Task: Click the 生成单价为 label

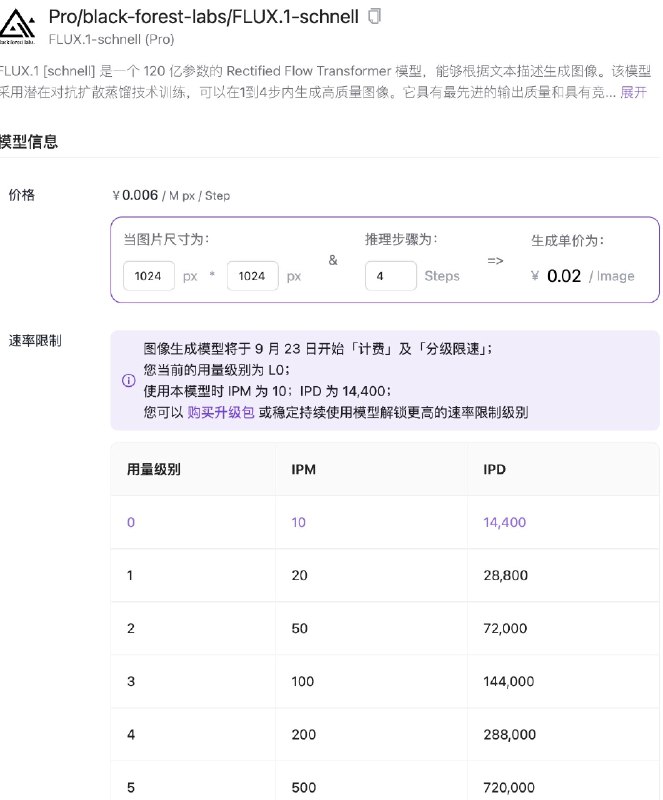Action: [568, 240]
